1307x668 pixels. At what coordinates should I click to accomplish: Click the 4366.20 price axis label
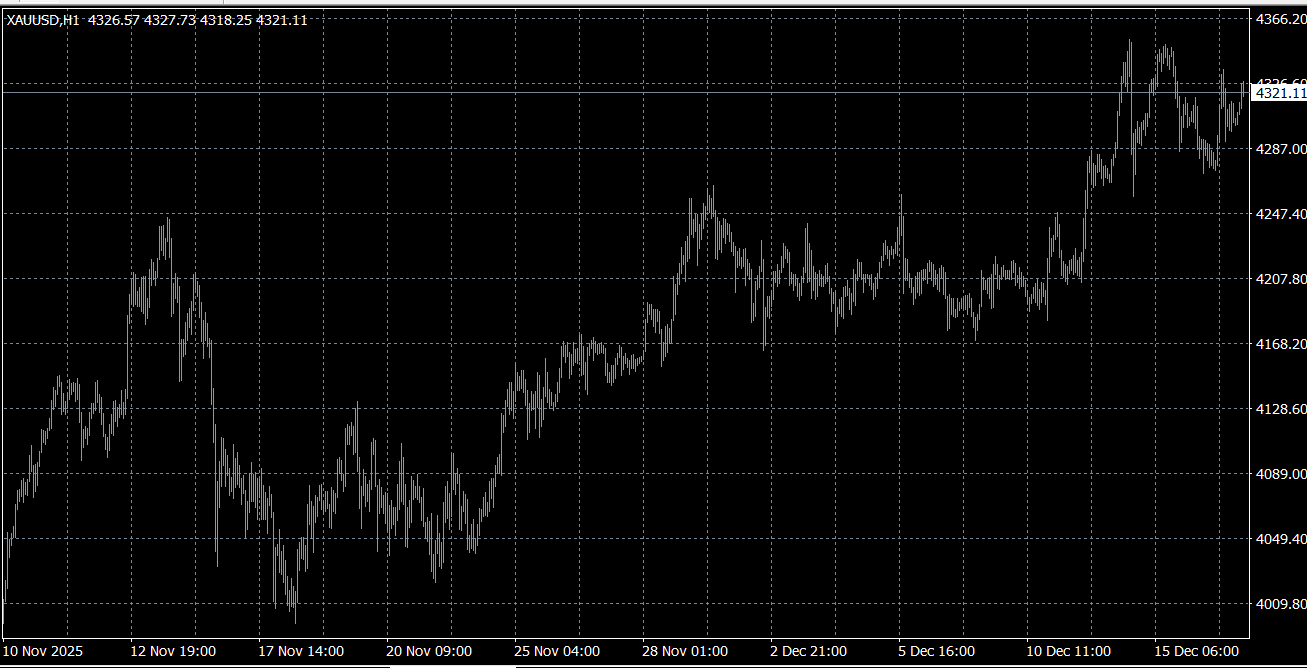pos(1280,19)
